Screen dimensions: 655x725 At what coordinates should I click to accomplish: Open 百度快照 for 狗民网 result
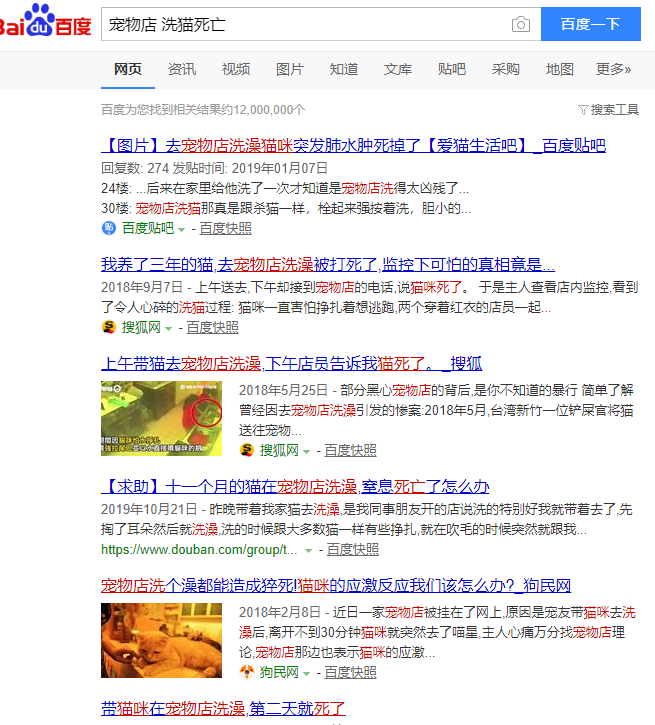click(x=350, y=672)
